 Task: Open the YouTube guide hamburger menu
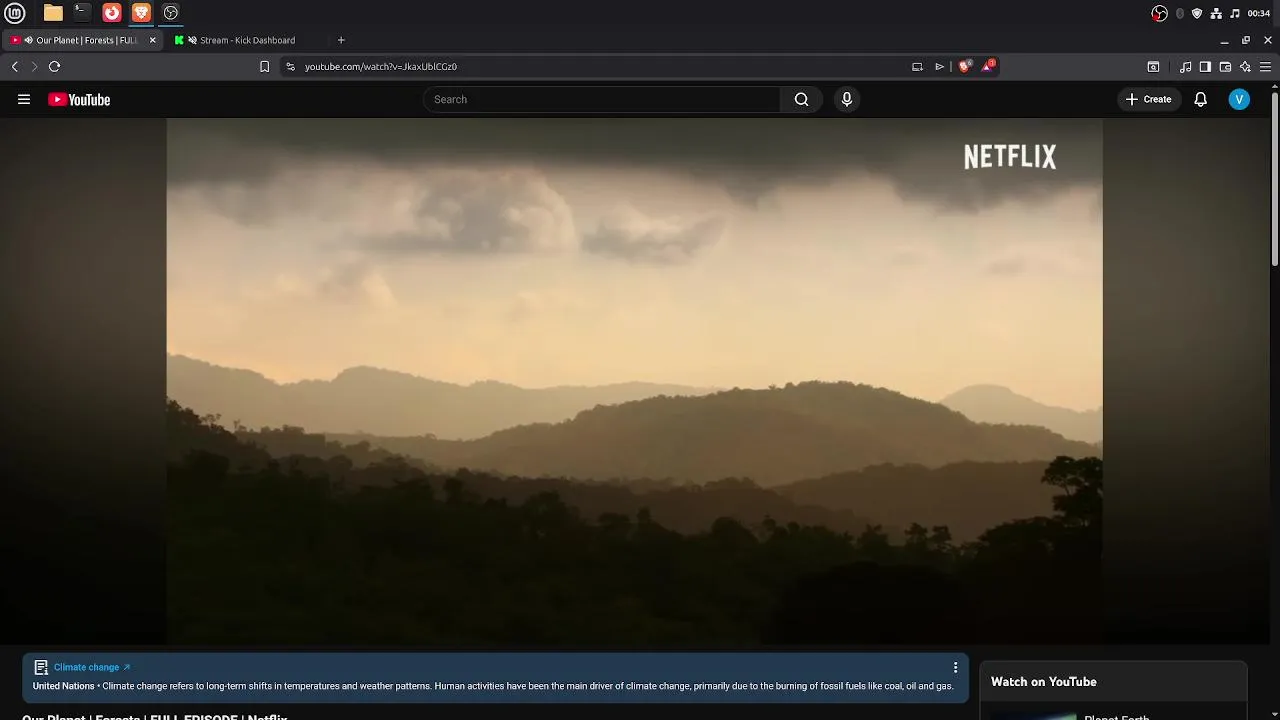(x=24, y=99)
